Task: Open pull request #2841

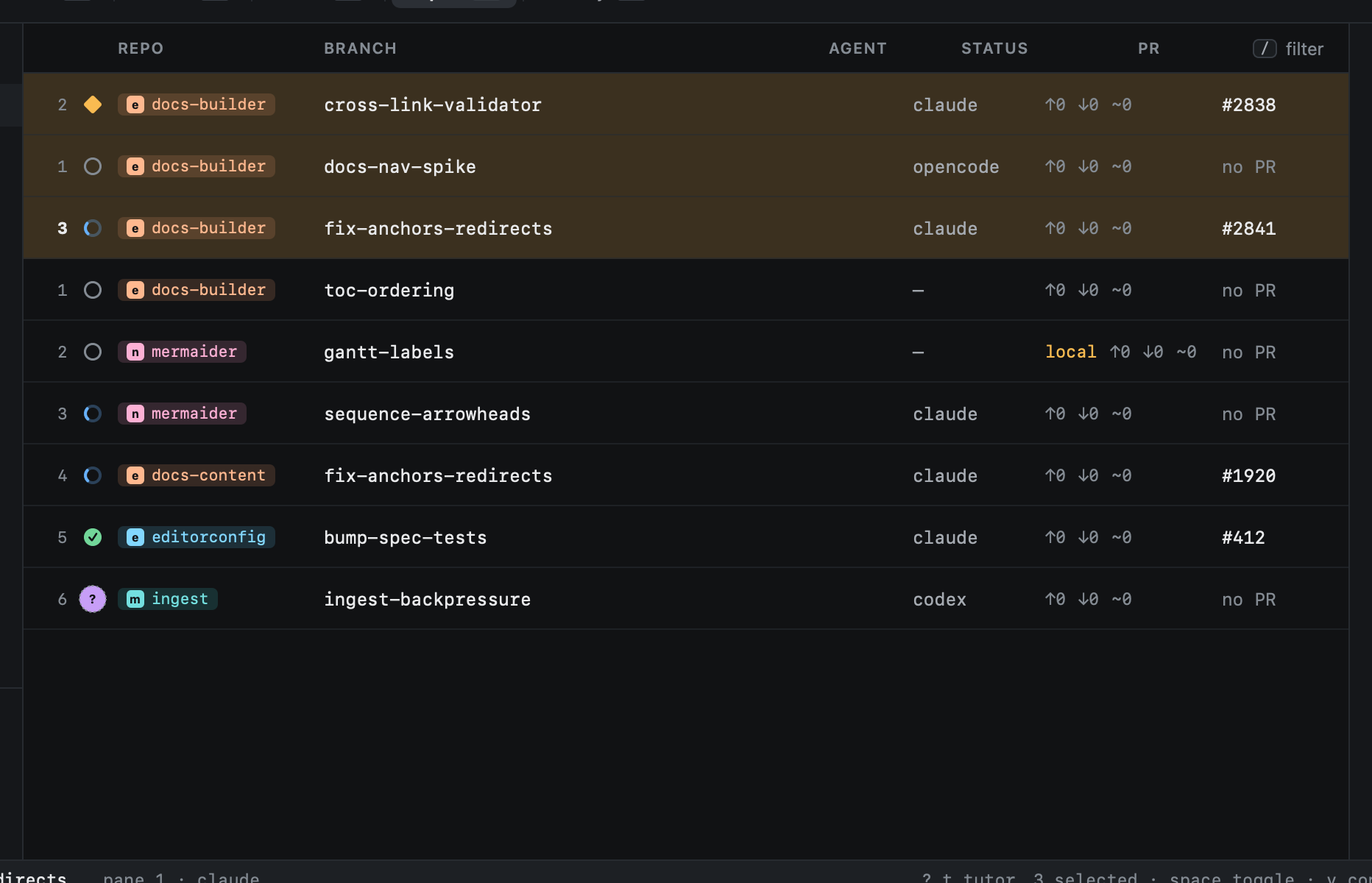Action: (x=1249, y=228)
